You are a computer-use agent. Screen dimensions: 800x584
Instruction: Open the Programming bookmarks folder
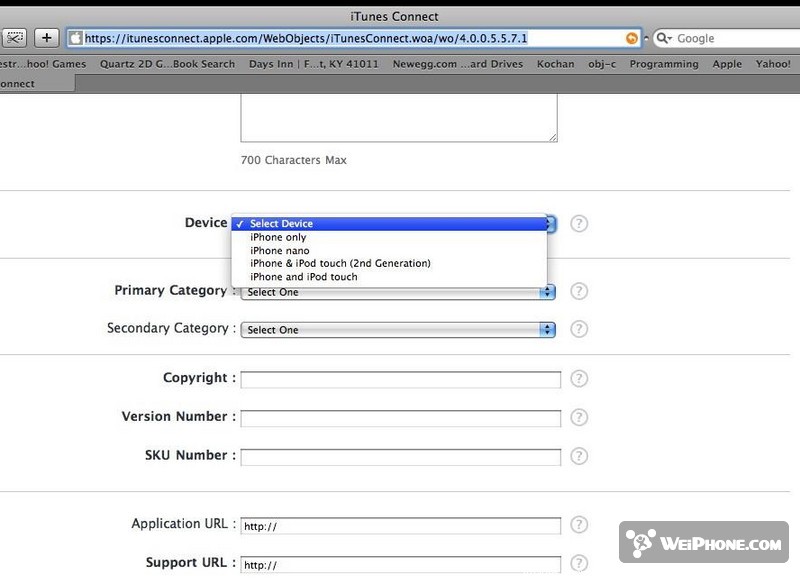(x=664, y=64)
